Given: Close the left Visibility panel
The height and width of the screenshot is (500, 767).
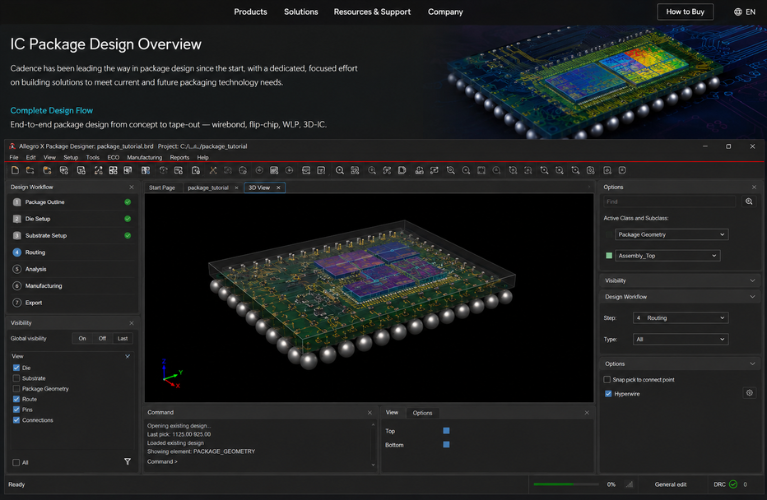Looking at the screenshot, I should [x=131, y=323].
